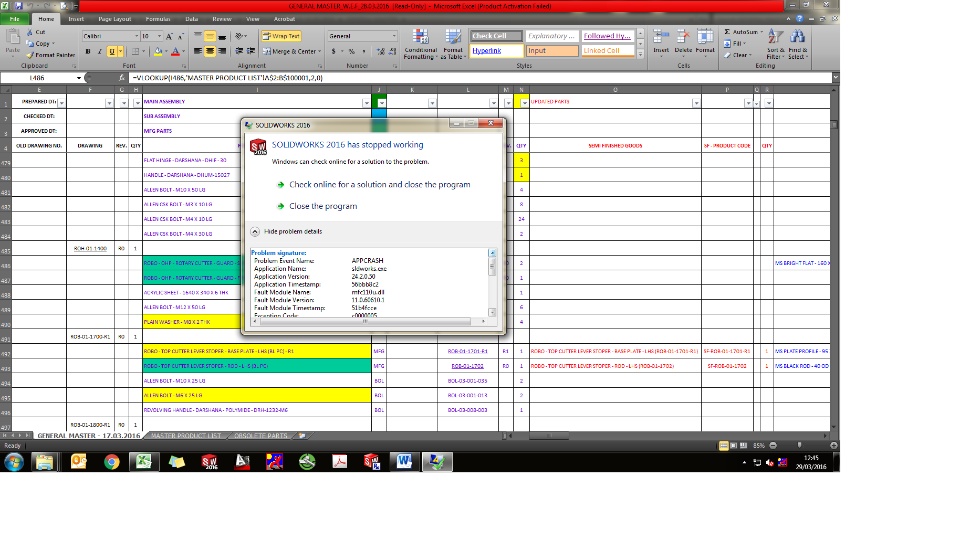Open the Name Box dropdown arrow
The image size is (960, 540).
(78, 78)
